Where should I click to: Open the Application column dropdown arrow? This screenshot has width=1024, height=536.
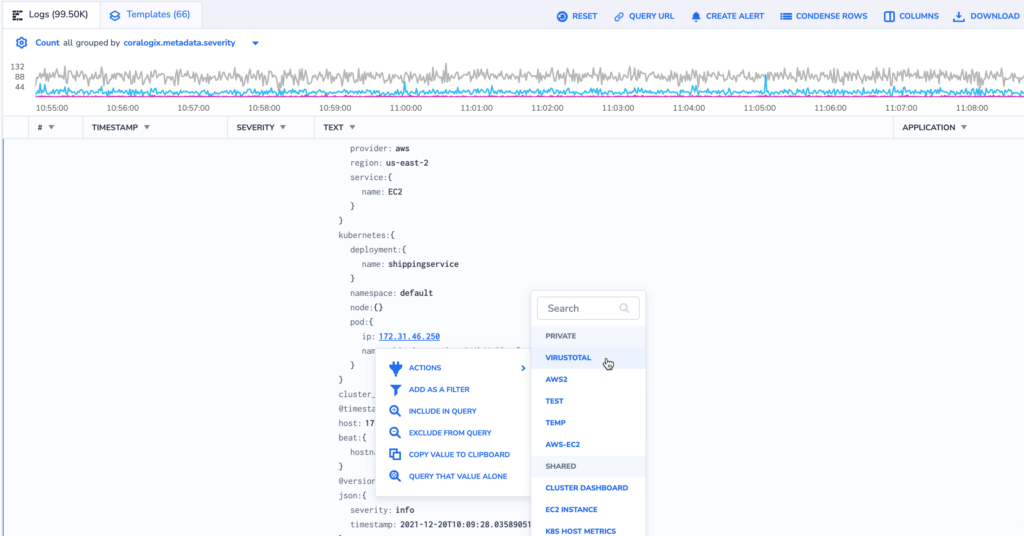pos(964,127)
